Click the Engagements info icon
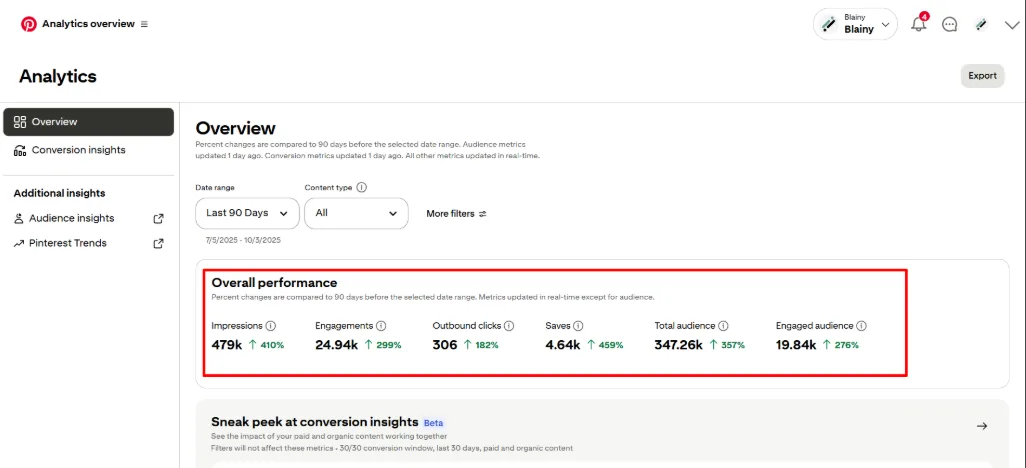 [381, 325]
